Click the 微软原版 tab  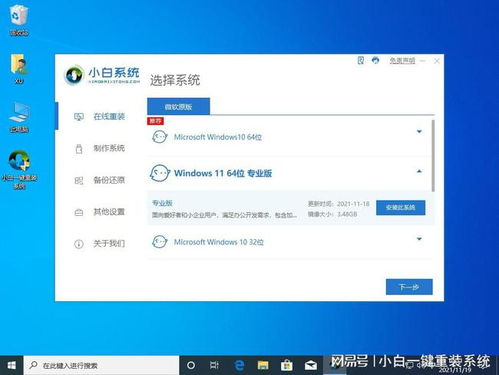pos(178,107)
